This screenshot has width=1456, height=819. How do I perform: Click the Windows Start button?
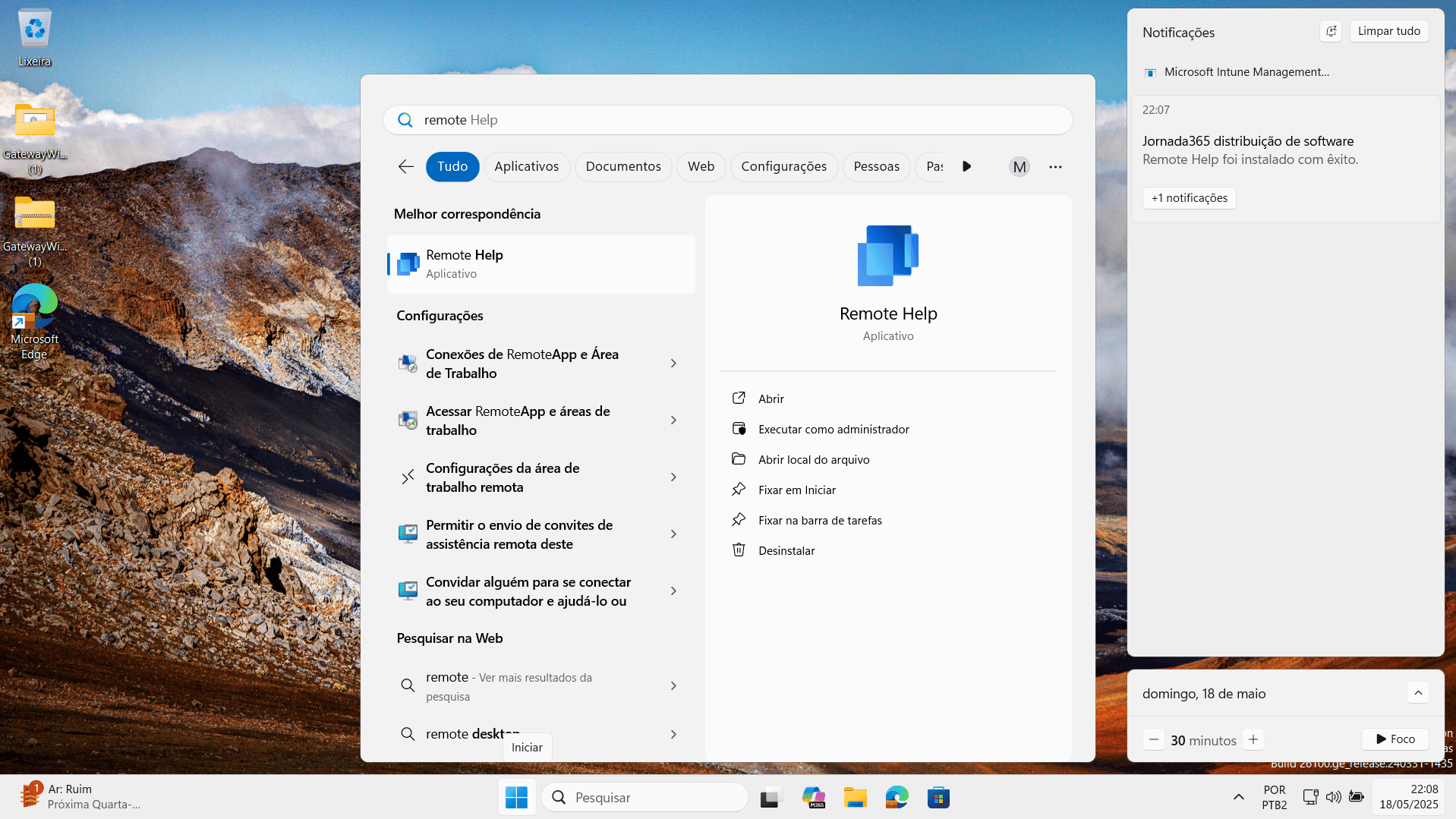(516, 797)
